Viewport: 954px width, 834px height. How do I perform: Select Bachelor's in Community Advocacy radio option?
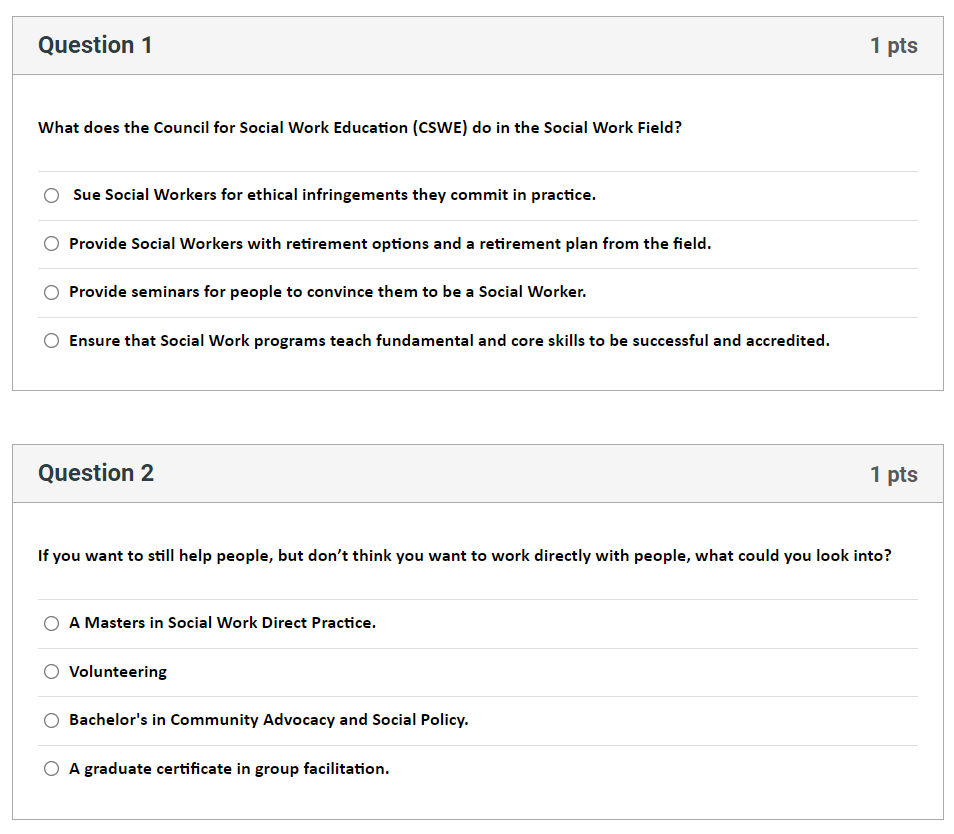(x=52, y=721)
